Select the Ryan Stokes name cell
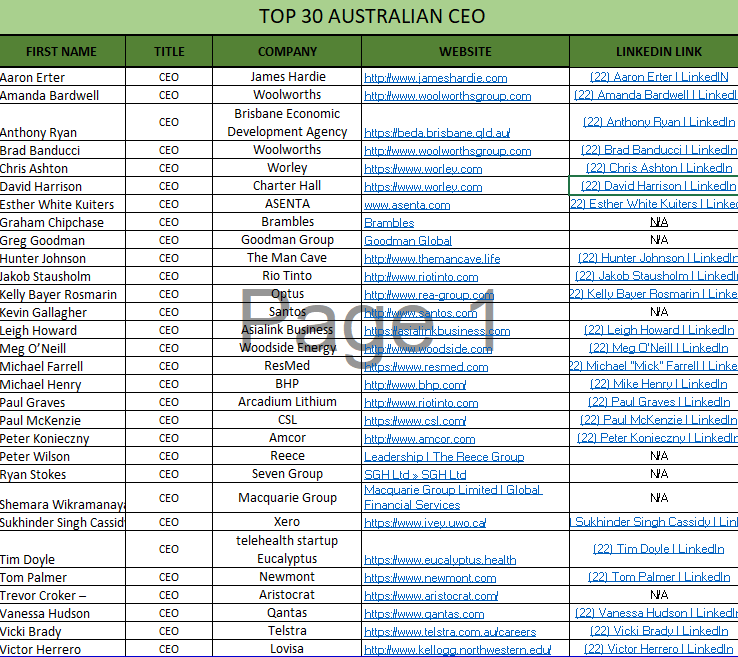 click(63, 474)
